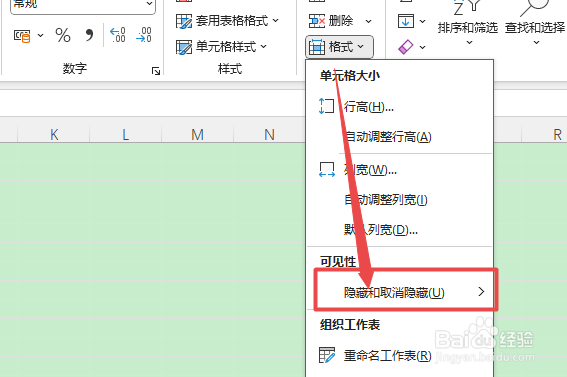Select column R header
This screenshot has width=567, height=377.
point(544,134)
